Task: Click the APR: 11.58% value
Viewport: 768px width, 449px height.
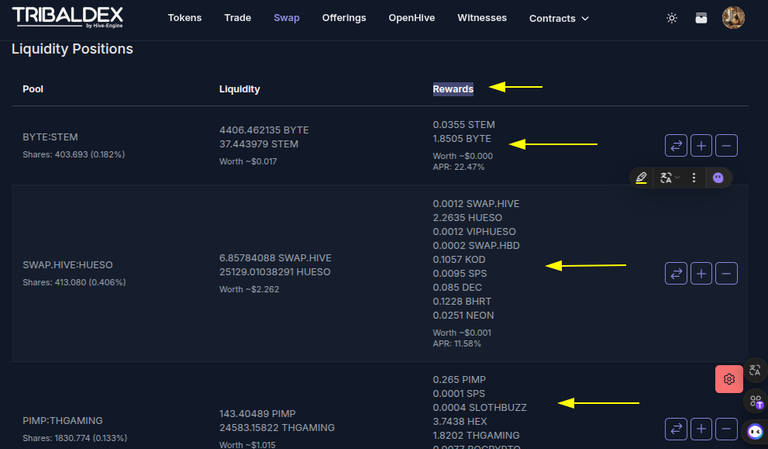Action: 457,344
